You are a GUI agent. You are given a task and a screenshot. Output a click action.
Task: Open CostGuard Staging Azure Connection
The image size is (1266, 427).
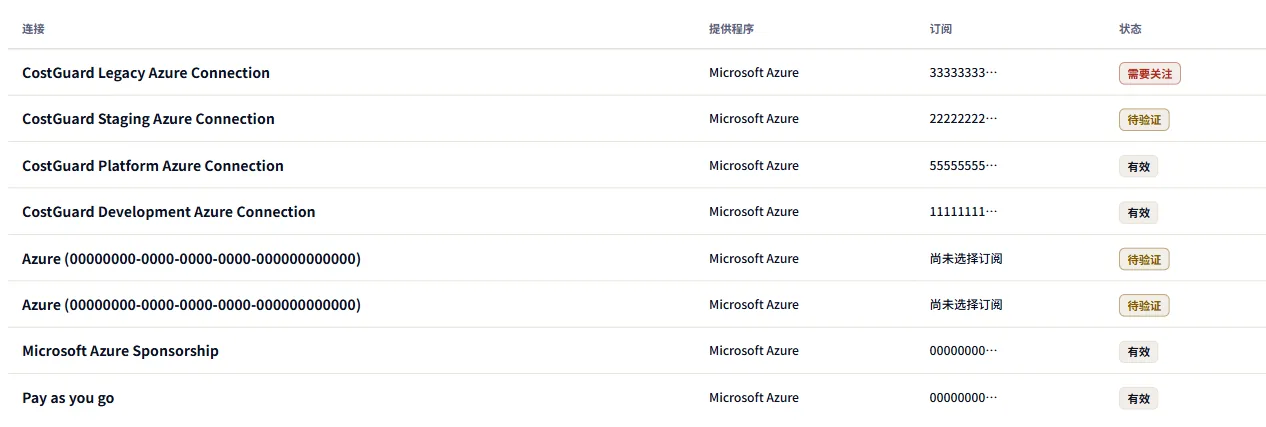coord(148,119)
